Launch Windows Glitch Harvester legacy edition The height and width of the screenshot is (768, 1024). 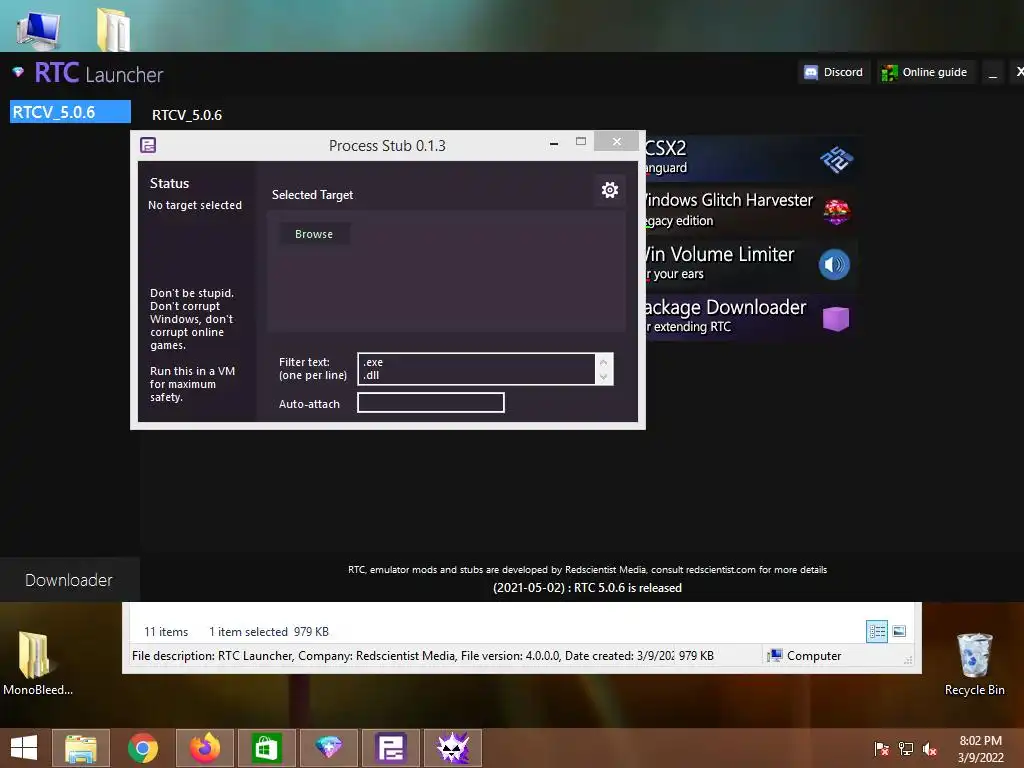[751, 210]
